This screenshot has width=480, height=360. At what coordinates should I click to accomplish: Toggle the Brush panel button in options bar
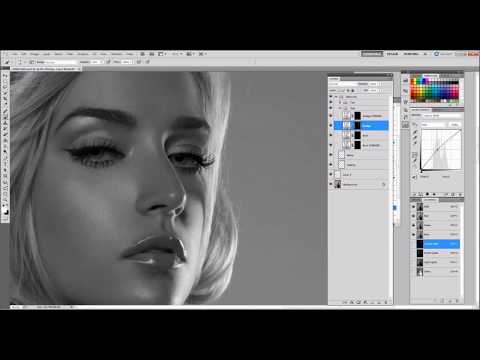point(32,62)
